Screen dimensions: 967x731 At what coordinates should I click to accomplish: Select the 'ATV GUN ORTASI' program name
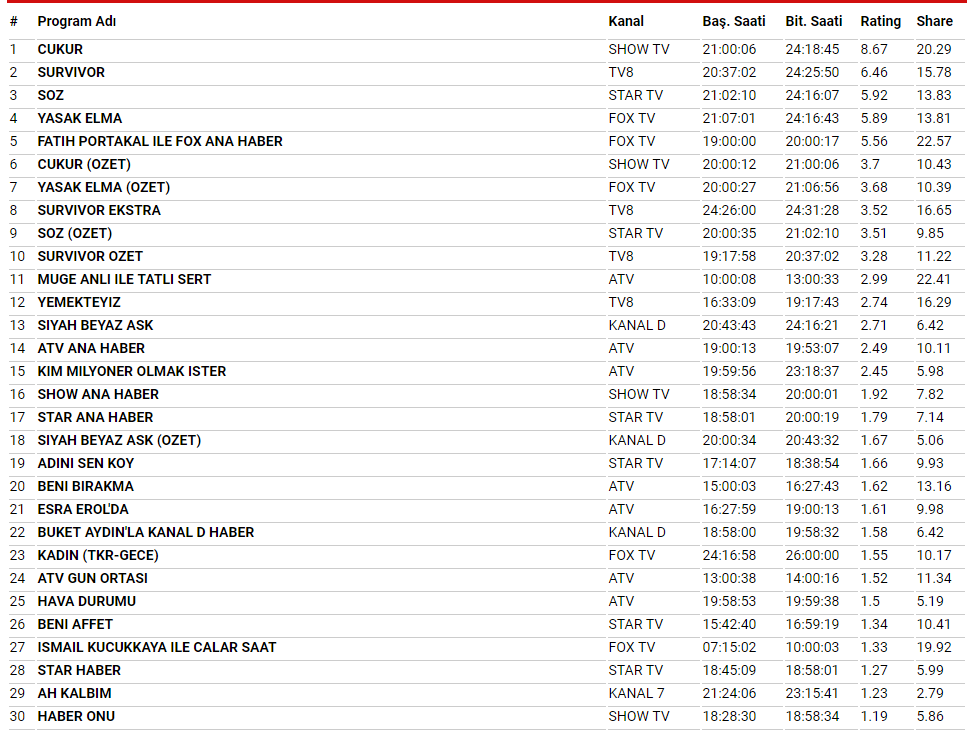pos(93,579)
